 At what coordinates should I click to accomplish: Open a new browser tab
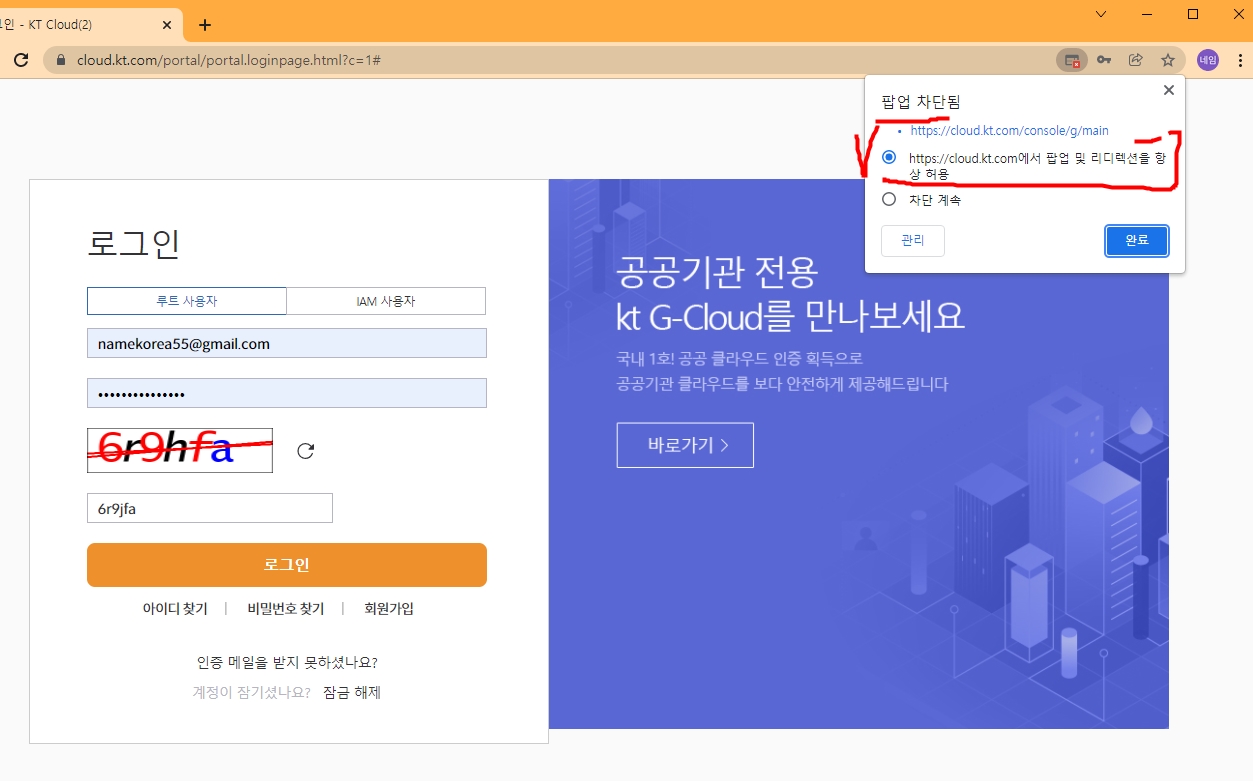pyautogui.click(x=205, y=24)
